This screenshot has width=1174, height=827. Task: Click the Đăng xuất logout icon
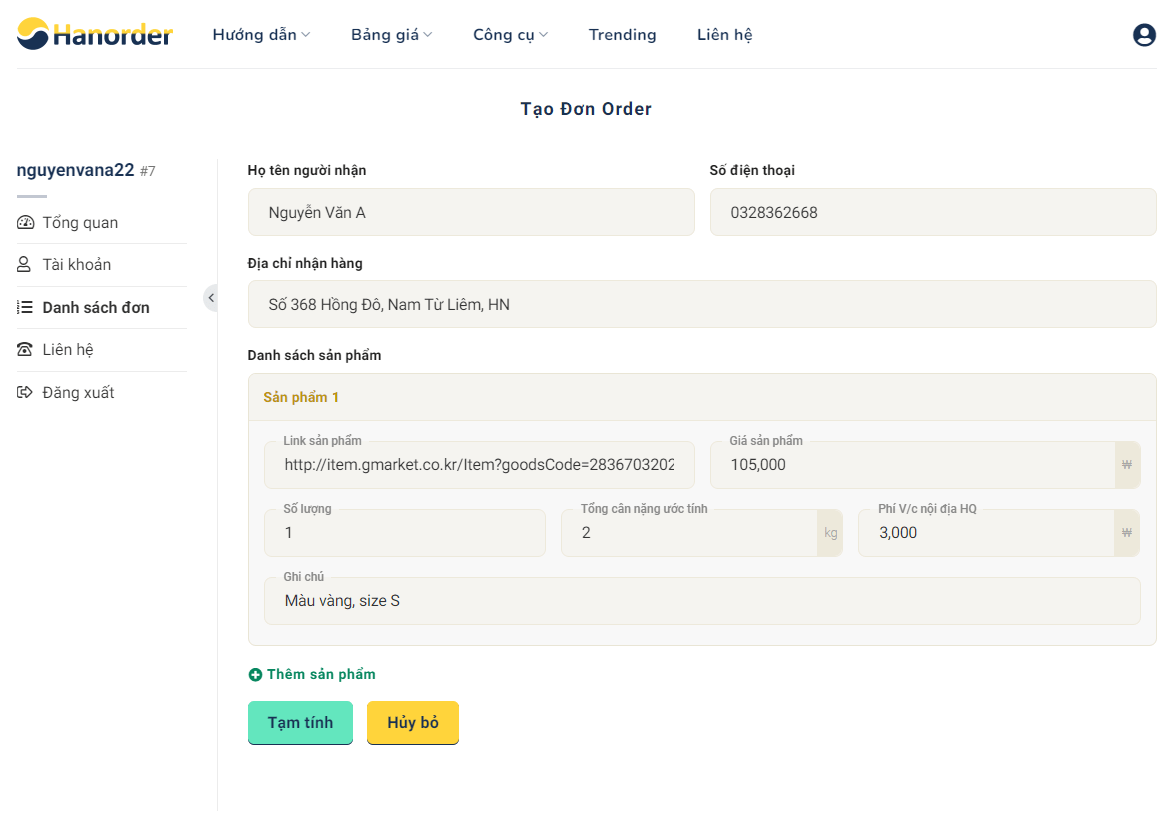tap(24, 392)
